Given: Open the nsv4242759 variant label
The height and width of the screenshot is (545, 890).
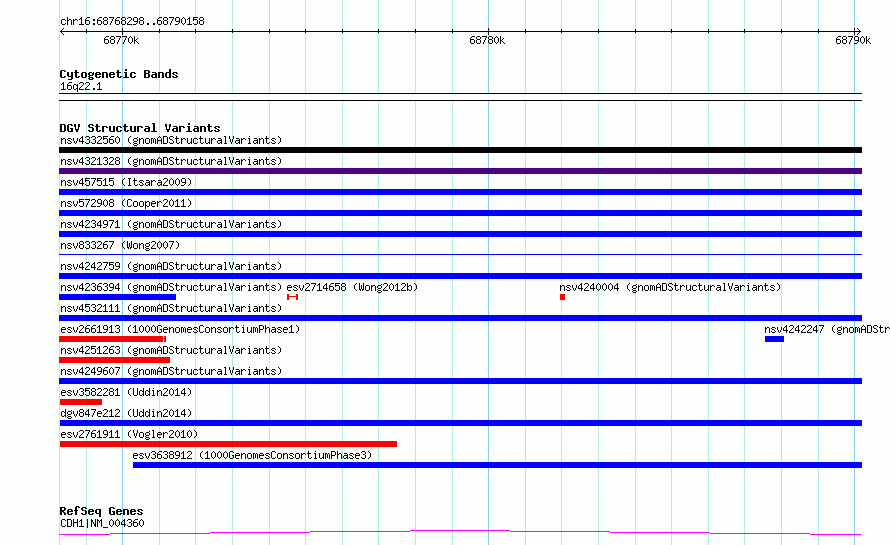Looking at the screenshot, I should (171, 266).
